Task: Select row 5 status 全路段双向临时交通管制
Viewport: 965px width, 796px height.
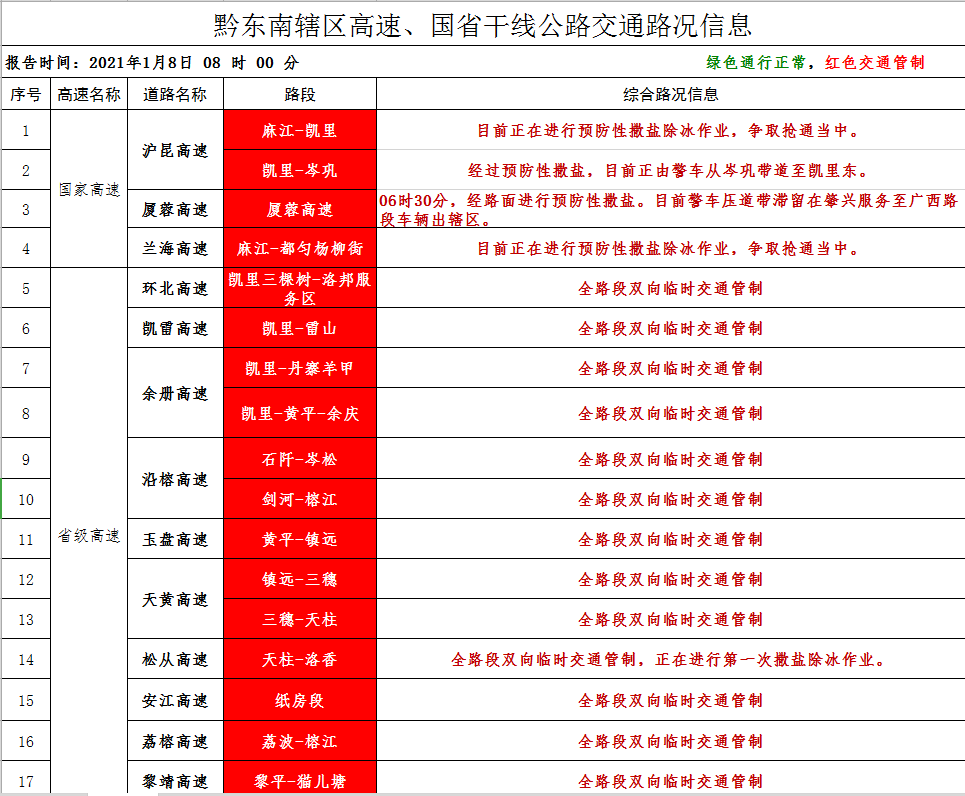Action: [670, 288]
